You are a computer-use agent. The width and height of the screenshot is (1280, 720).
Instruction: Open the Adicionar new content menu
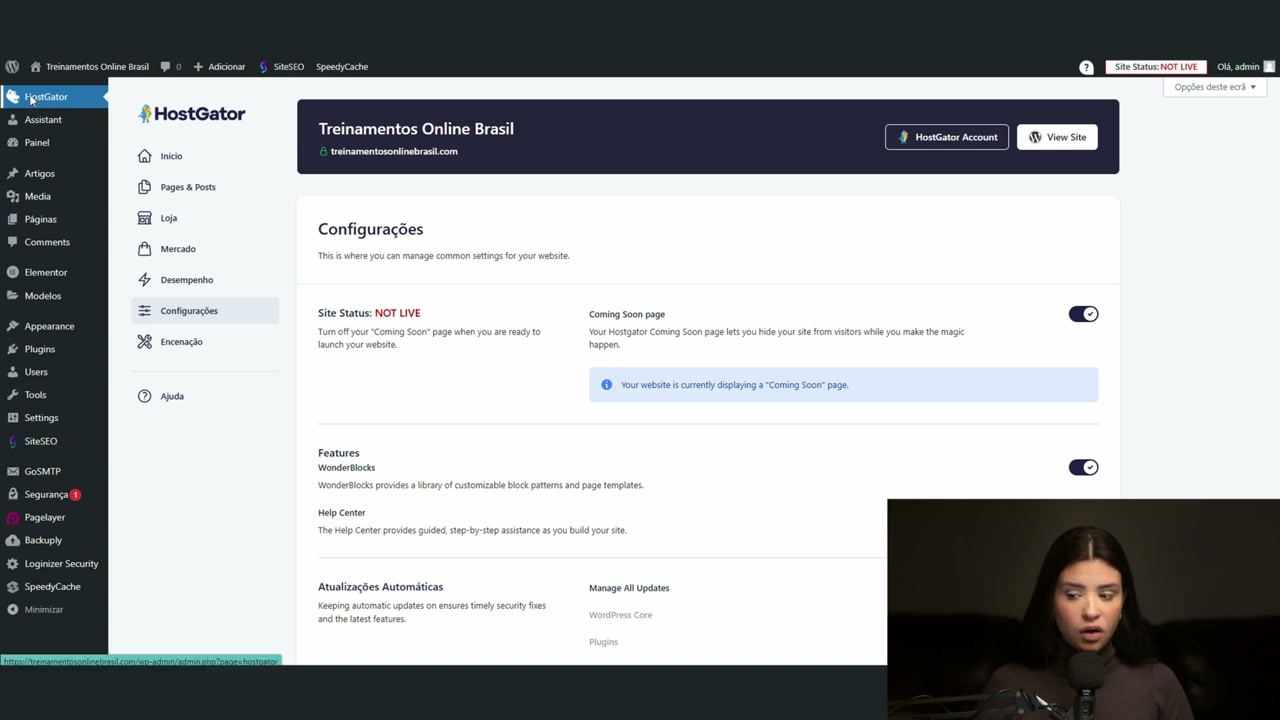tap(219, 67)
